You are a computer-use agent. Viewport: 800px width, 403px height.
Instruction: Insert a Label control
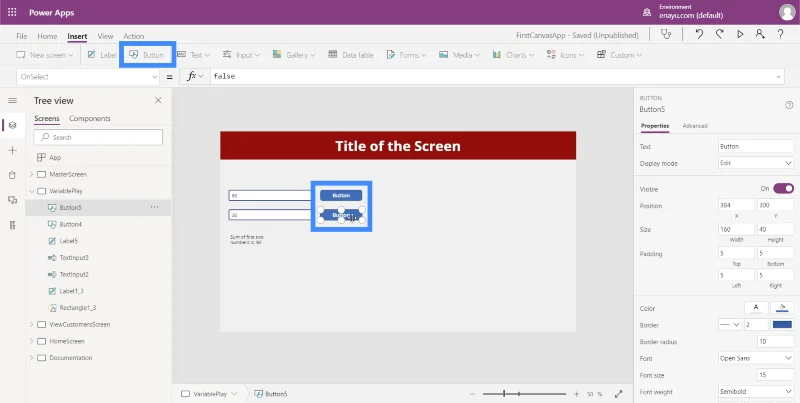pyautogui.click(x=102, y=55)
